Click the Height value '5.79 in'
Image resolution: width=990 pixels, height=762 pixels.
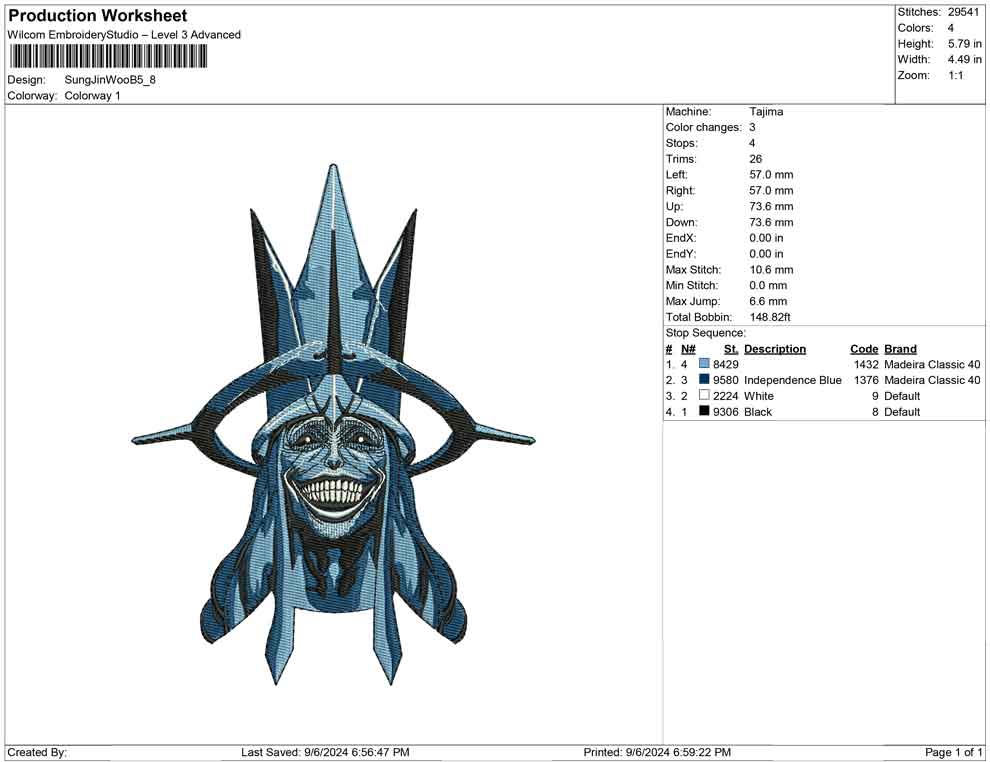point(964,44)
